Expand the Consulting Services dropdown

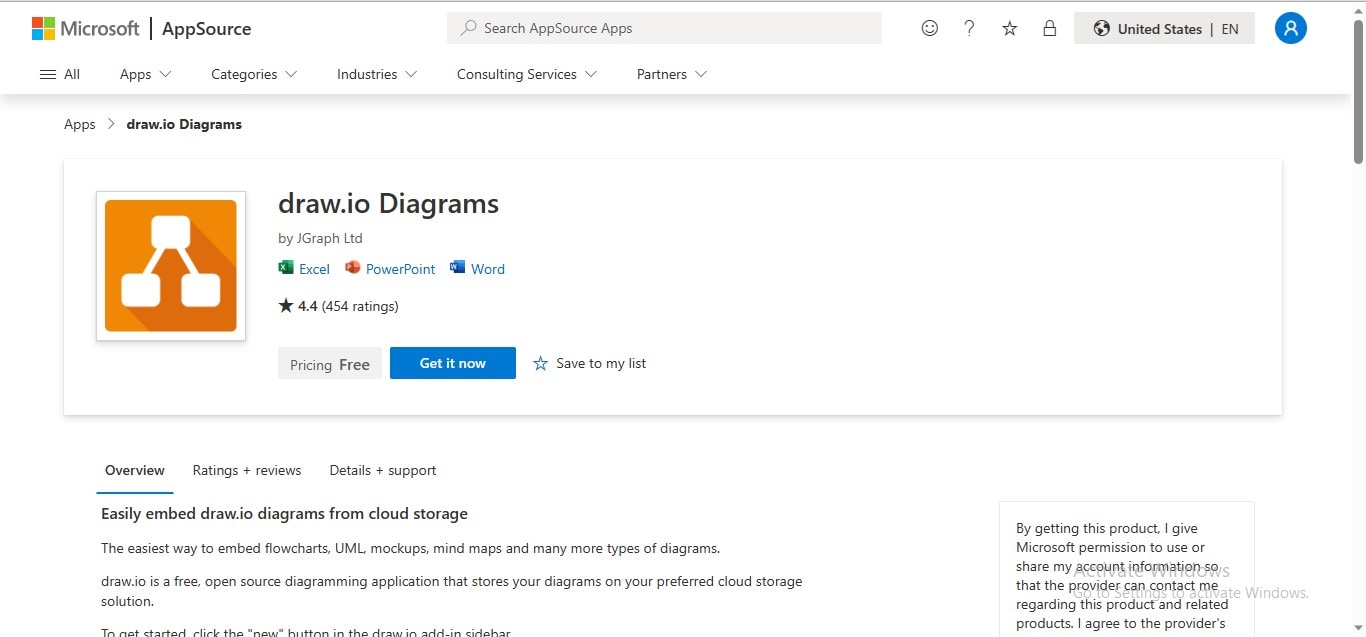pos(527,74)
